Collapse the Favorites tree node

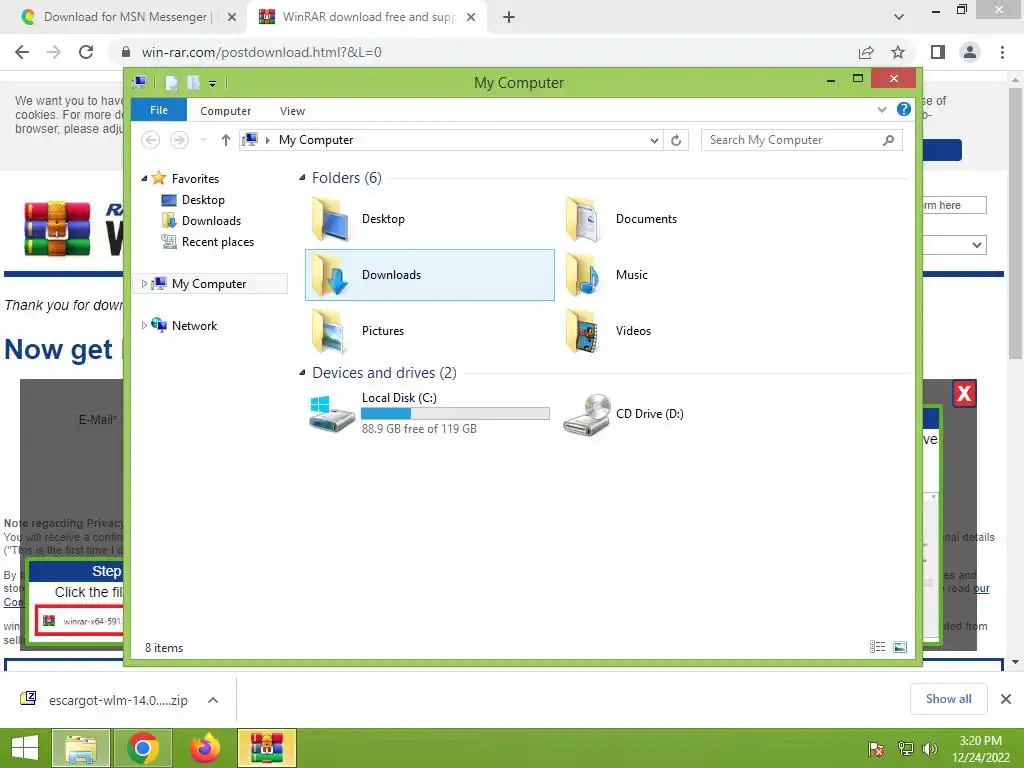pos(144,179)
